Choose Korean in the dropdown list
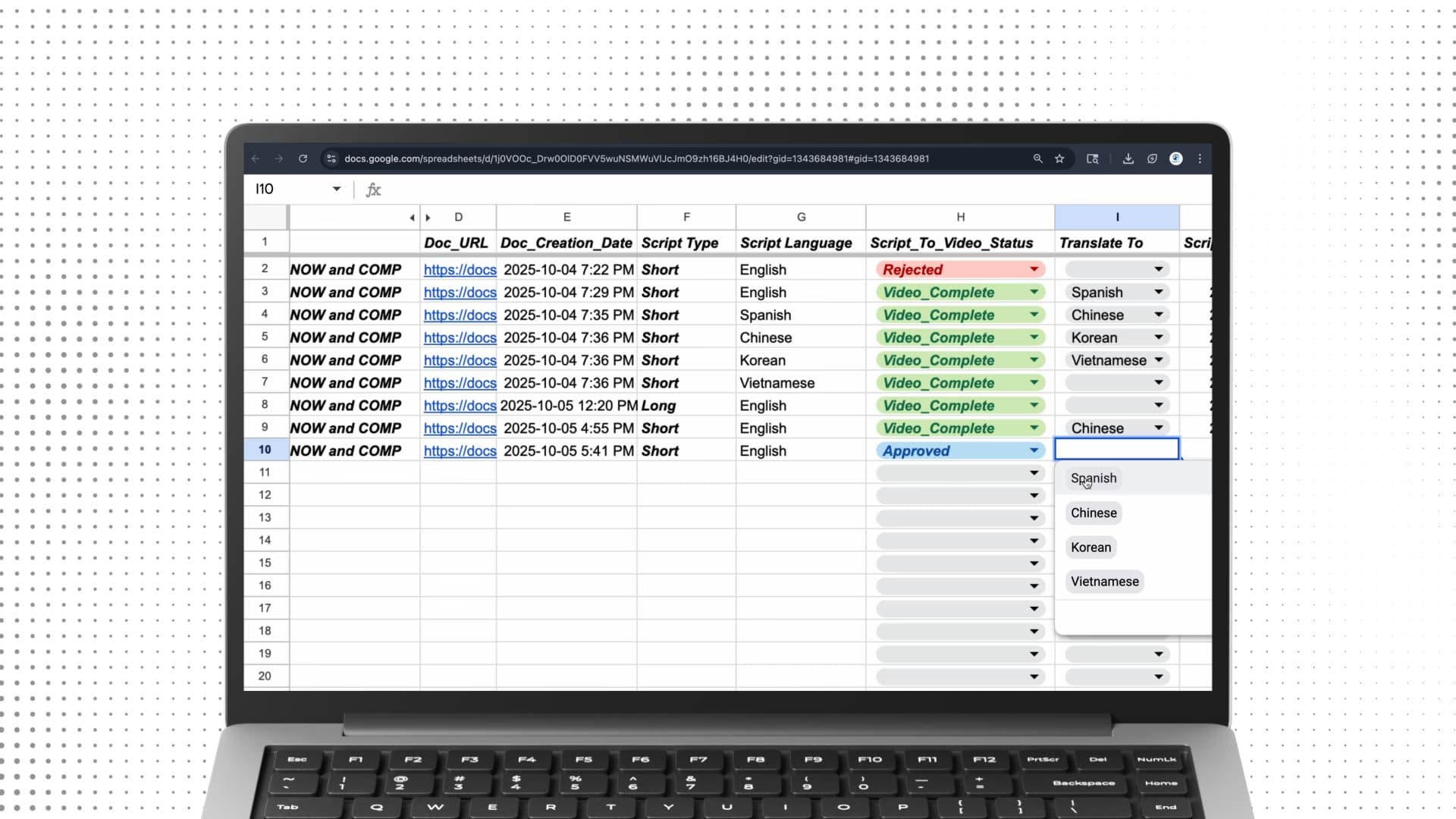Screen dimensions: 1456x819 coord(1090,548)
